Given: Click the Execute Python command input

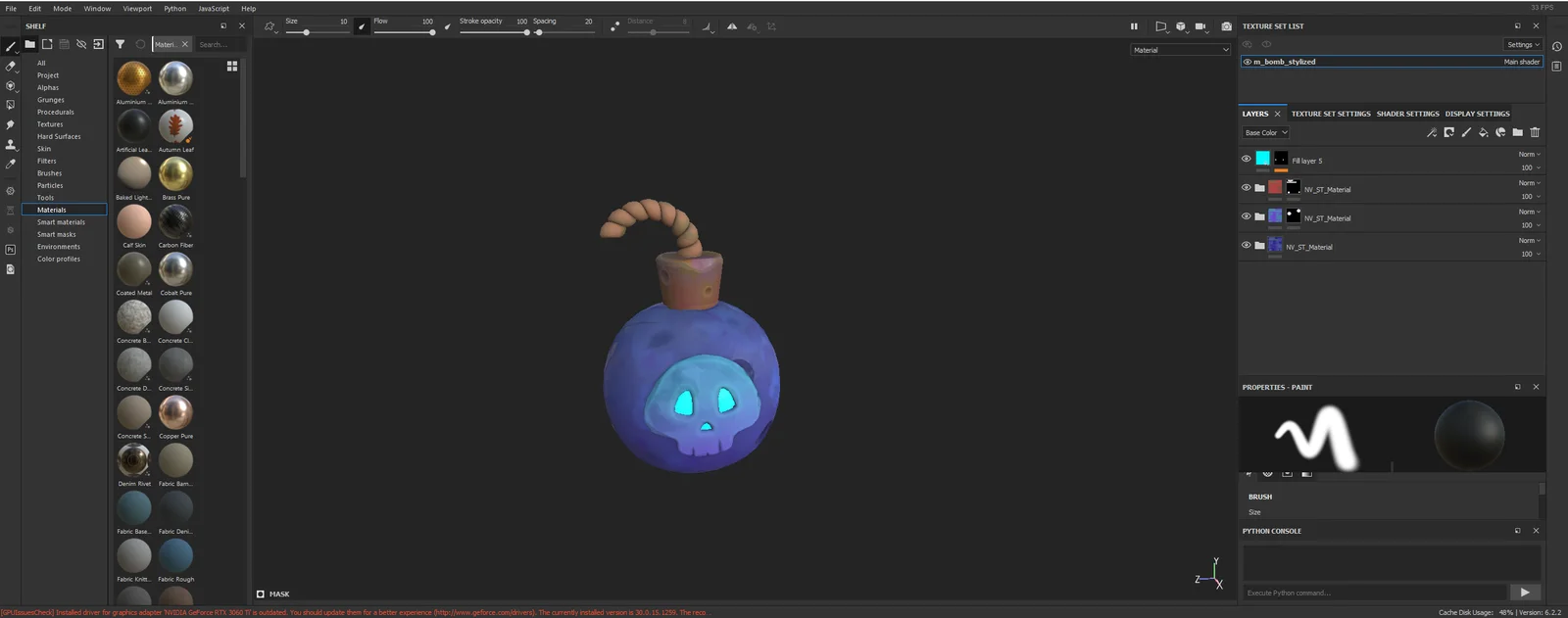Looking at the screenshot, I should click(1374, 593).
